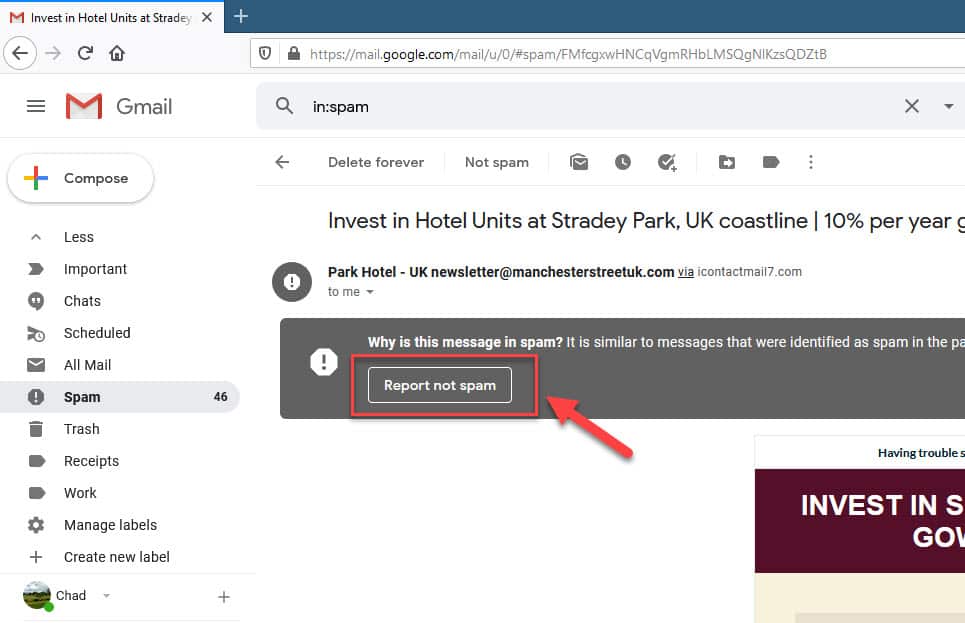Open the Receipts label
Image resolution: width=965 pixels, height=623 pixels.
[x=91, y=461]
